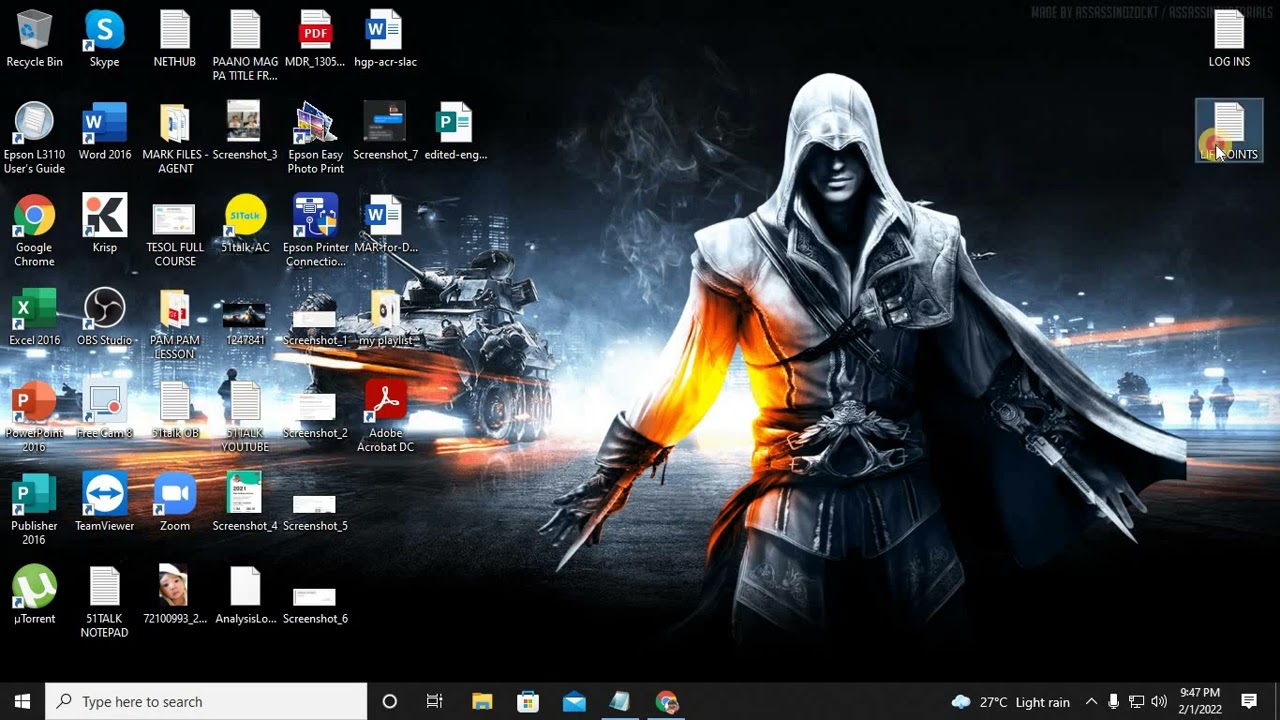Select the Excel 2016 shortcut
The width and height of the screenshot is (1280, 720).
coord(34,318)
